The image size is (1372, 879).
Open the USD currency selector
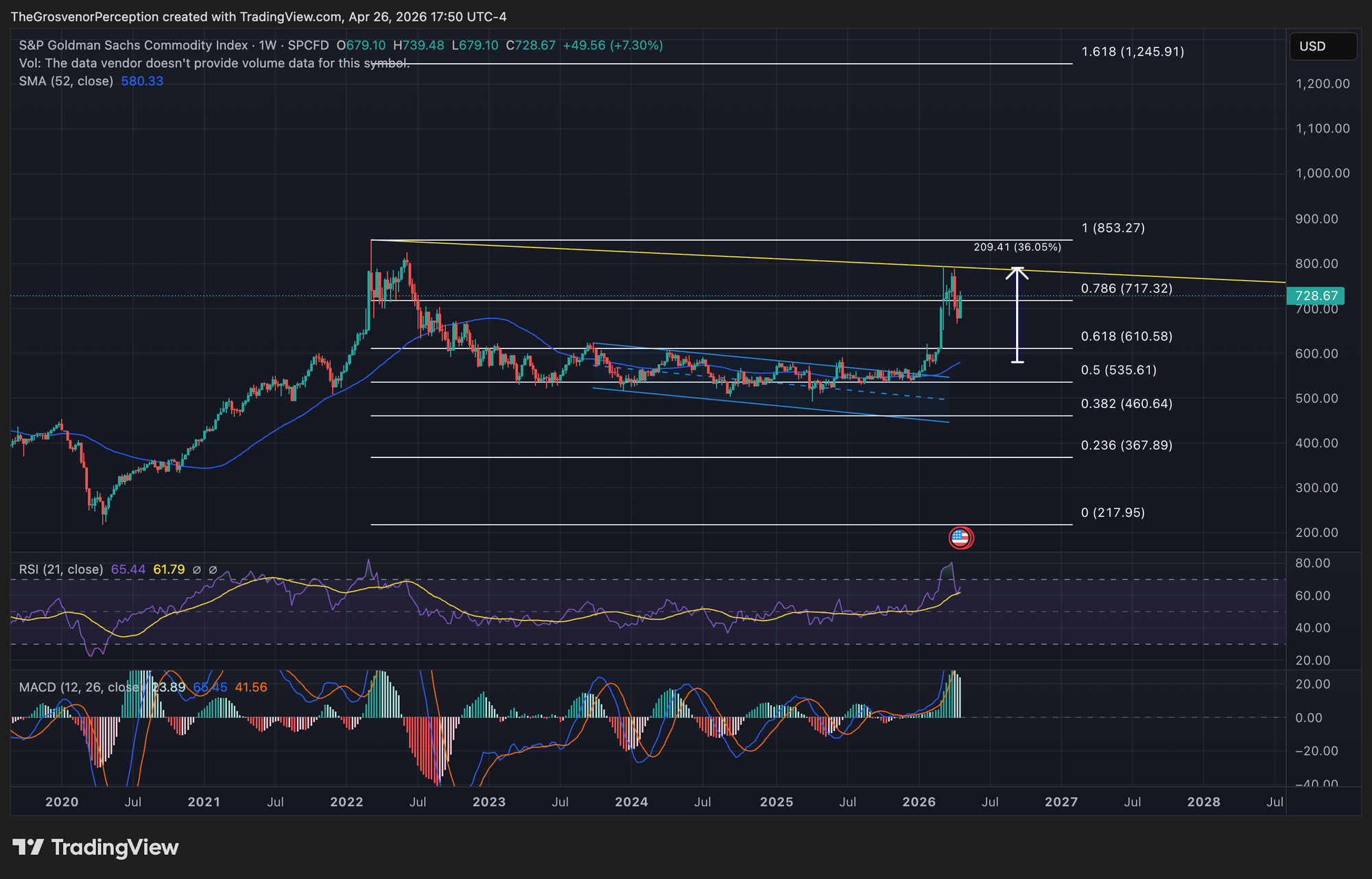pyautogui.click(x=1322, y=47)
